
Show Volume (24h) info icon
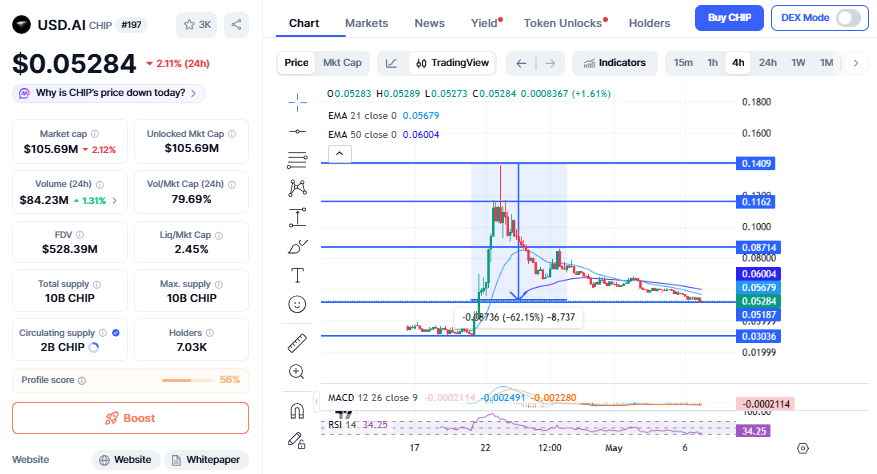(100, 185)
